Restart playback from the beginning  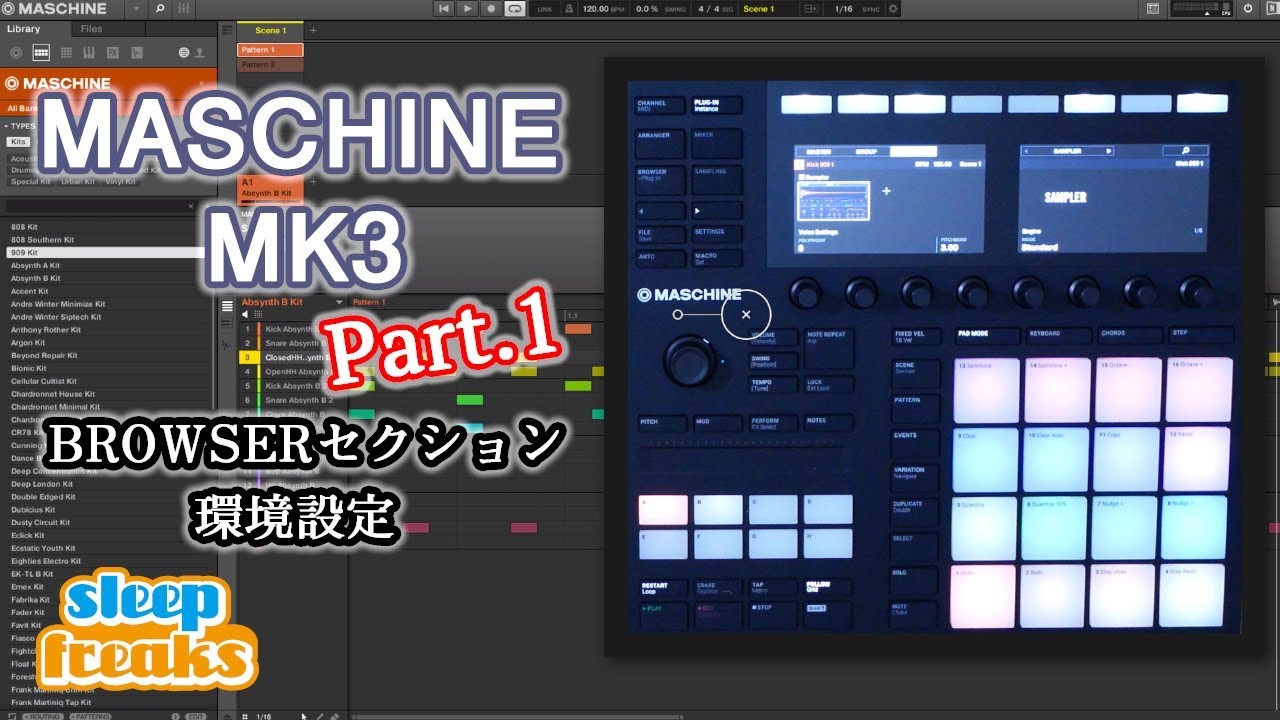pos(444,9)
